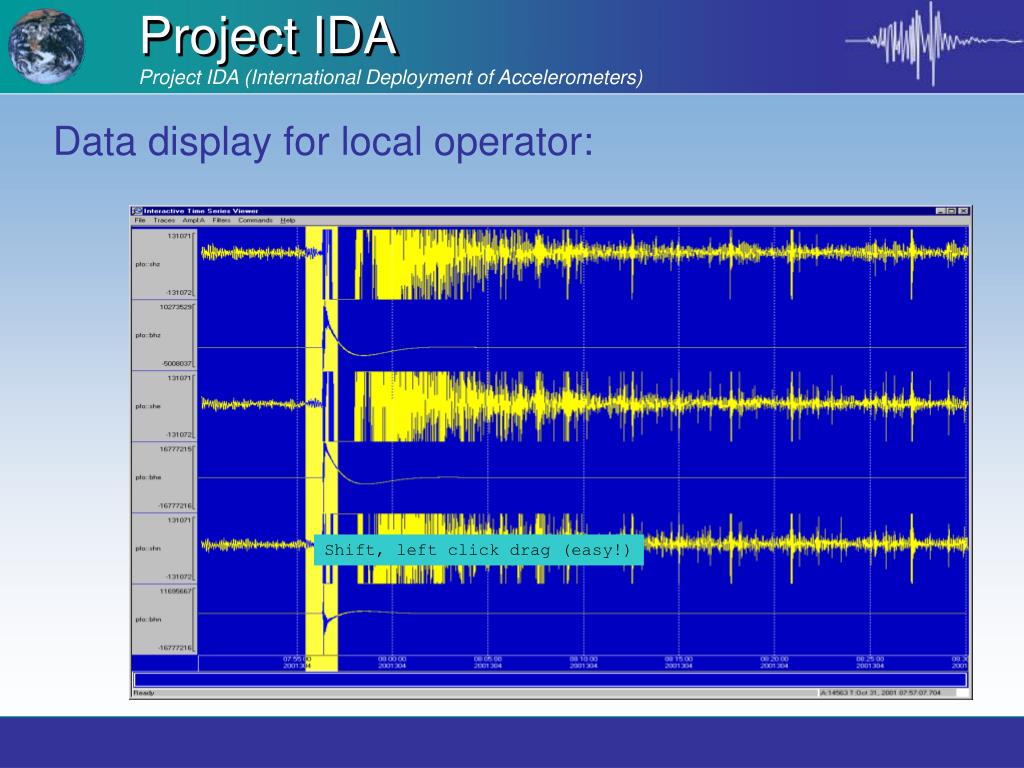Select the pfo::bhe trace label
Screen dimensions: 1024x768
tap(148, 477)
